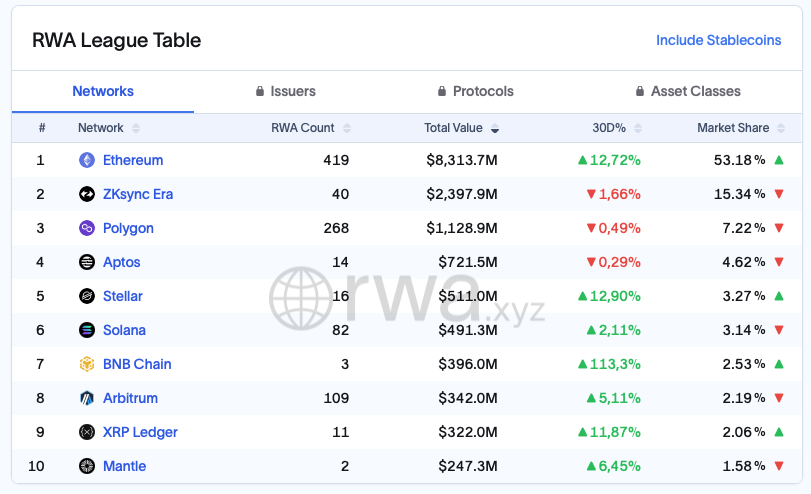Click the ZKsync Era logo icon

point(87,194)
